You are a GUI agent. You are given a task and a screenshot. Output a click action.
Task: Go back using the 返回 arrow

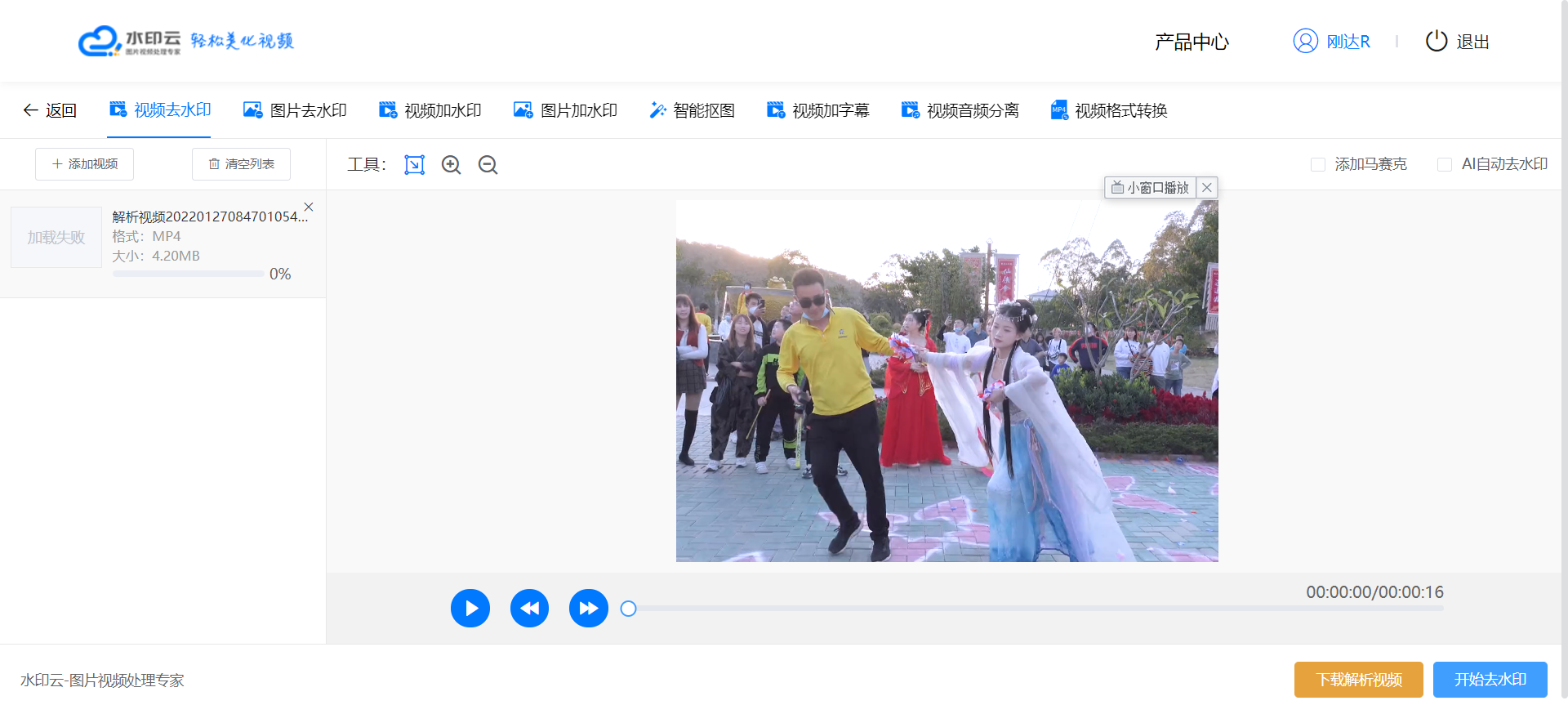click(x=50, y=110)
